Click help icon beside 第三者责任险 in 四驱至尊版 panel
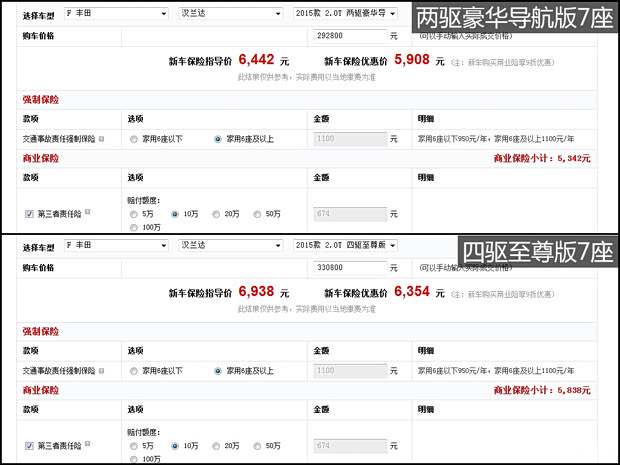 (x=88, y=443)
